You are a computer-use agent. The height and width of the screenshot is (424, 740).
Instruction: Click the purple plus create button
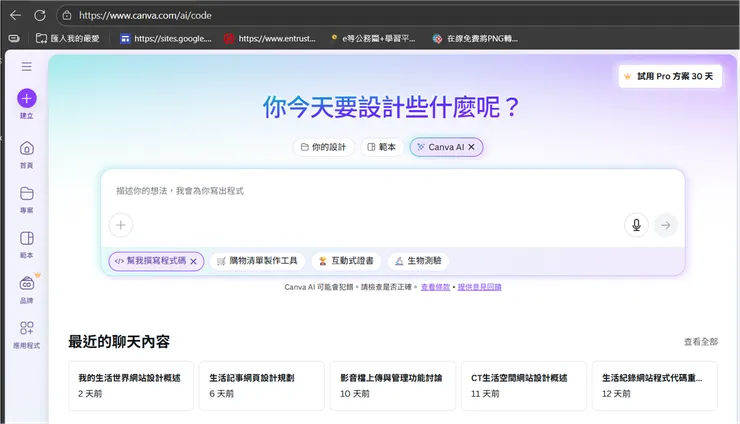pos(26,98)
